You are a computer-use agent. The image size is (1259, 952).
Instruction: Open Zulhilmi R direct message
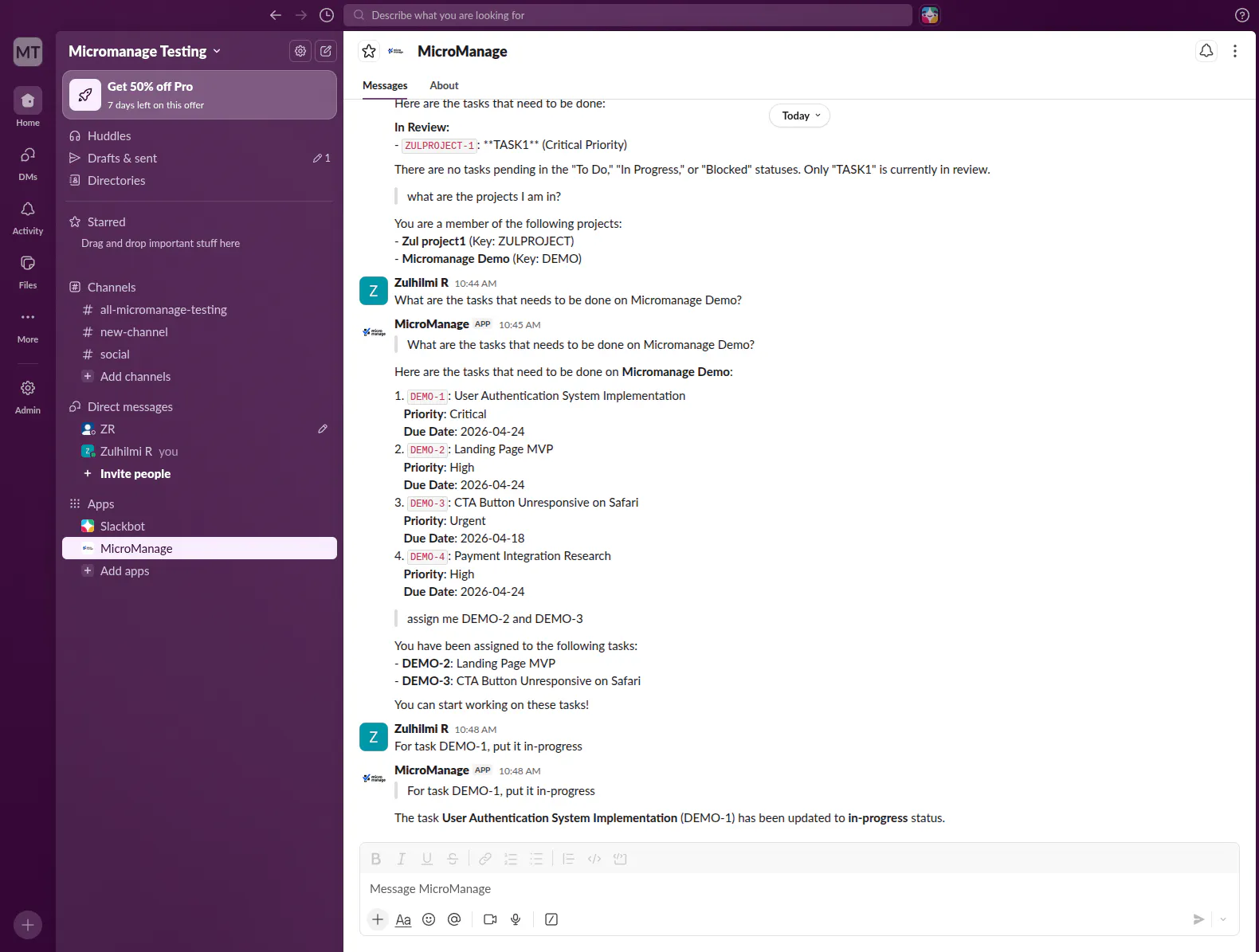[x=199, y=451]
